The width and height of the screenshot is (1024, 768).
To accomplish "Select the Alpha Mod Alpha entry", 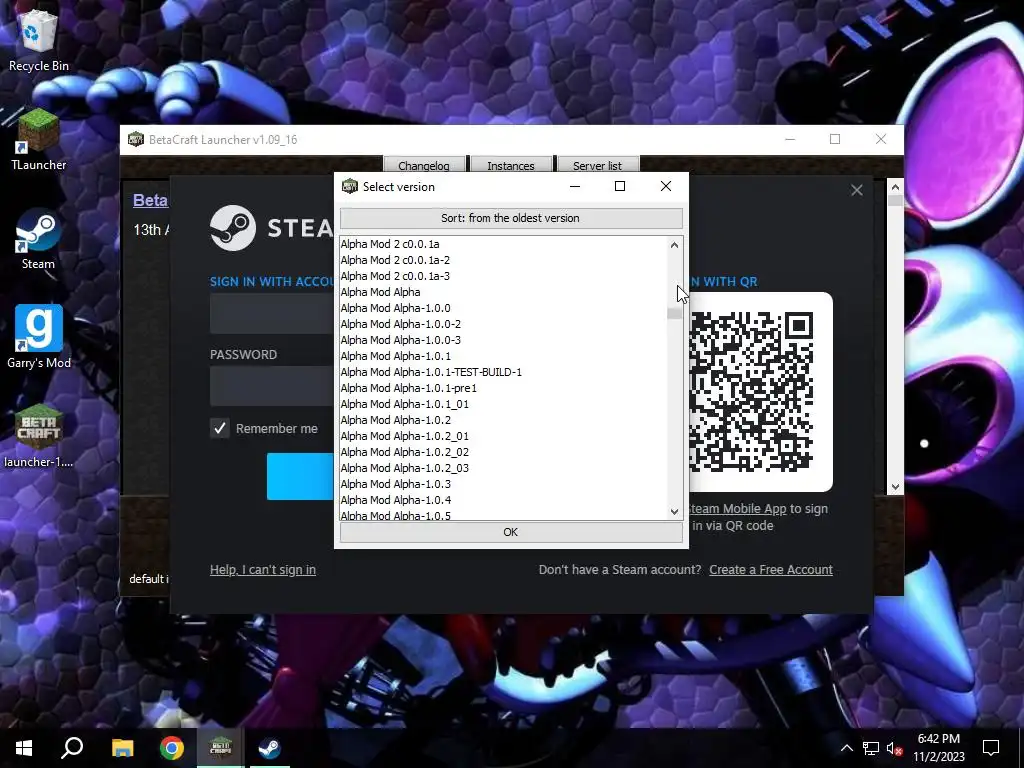I will click(x=503, y=292).
